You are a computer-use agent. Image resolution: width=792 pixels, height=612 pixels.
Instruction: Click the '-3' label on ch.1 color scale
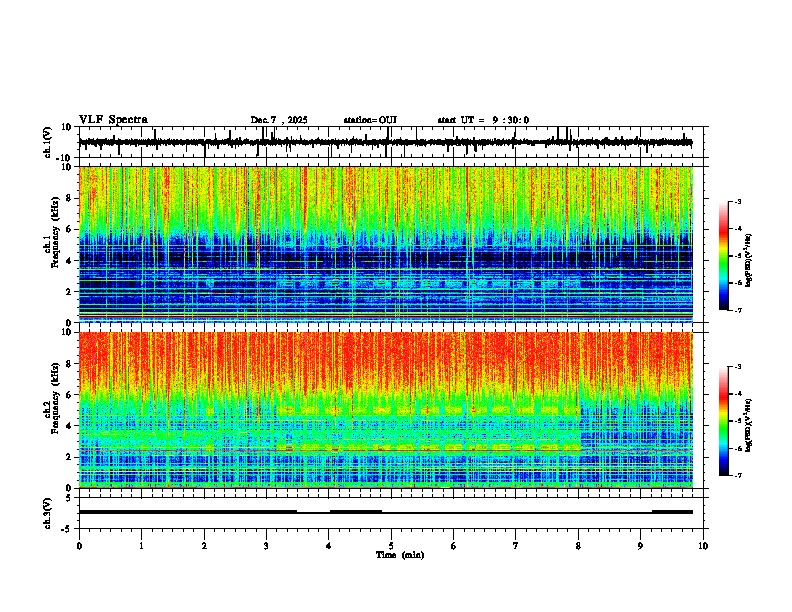point(738,201)
